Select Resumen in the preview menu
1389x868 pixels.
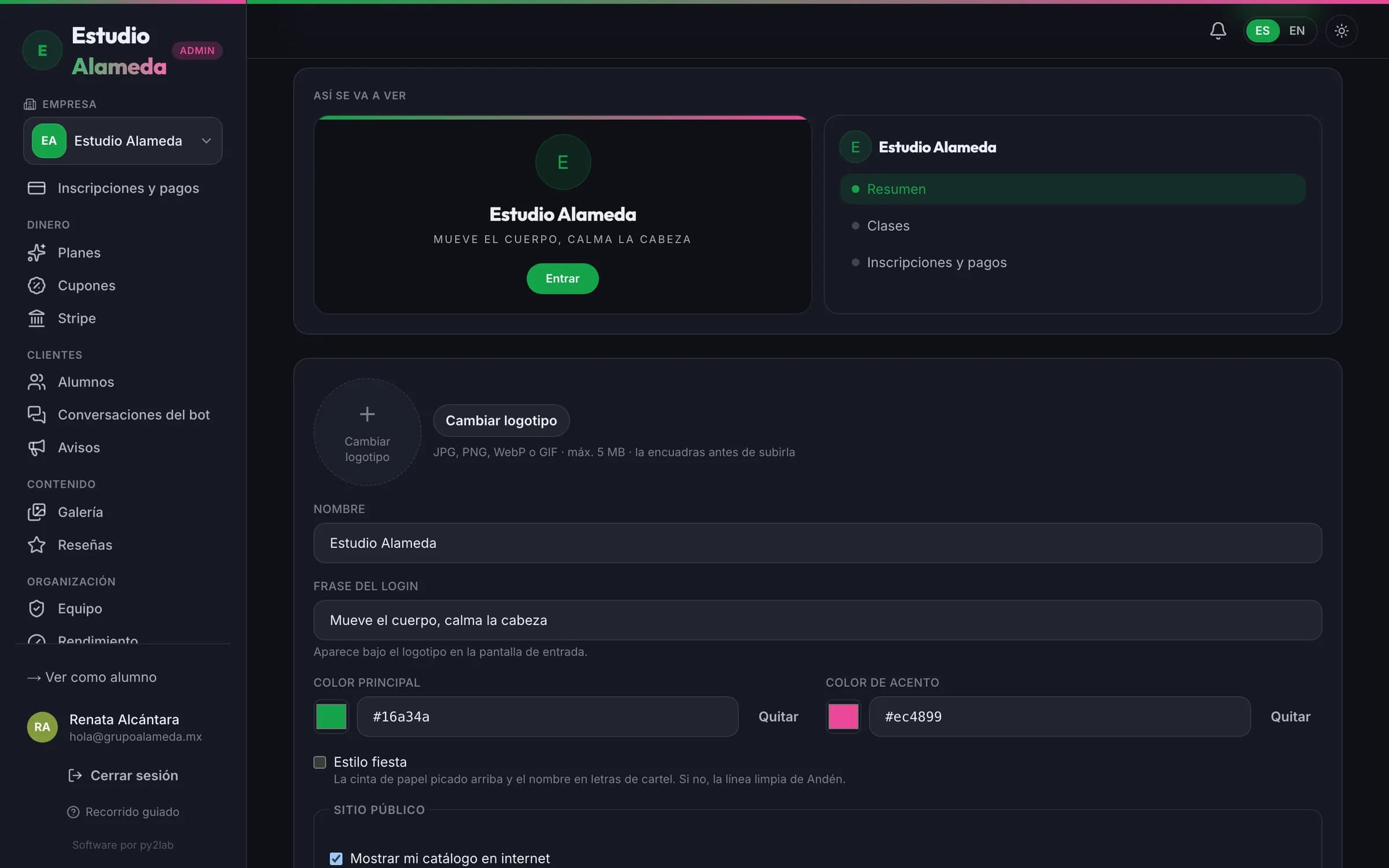[x=1072, y=189]
